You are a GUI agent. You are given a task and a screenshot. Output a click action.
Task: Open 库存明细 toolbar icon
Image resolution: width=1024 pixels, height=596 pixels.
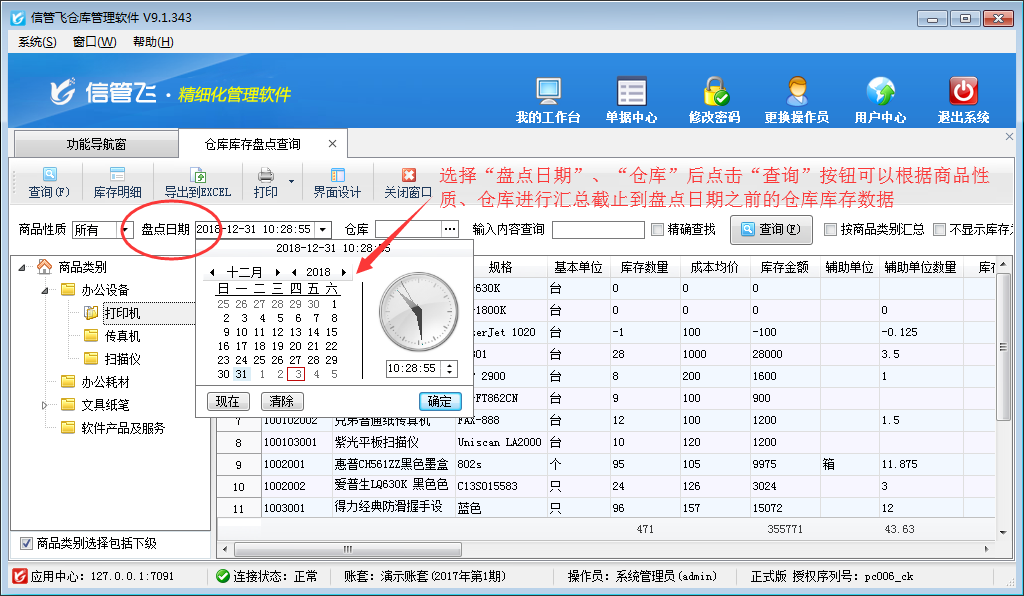click(x=117, y=175)
